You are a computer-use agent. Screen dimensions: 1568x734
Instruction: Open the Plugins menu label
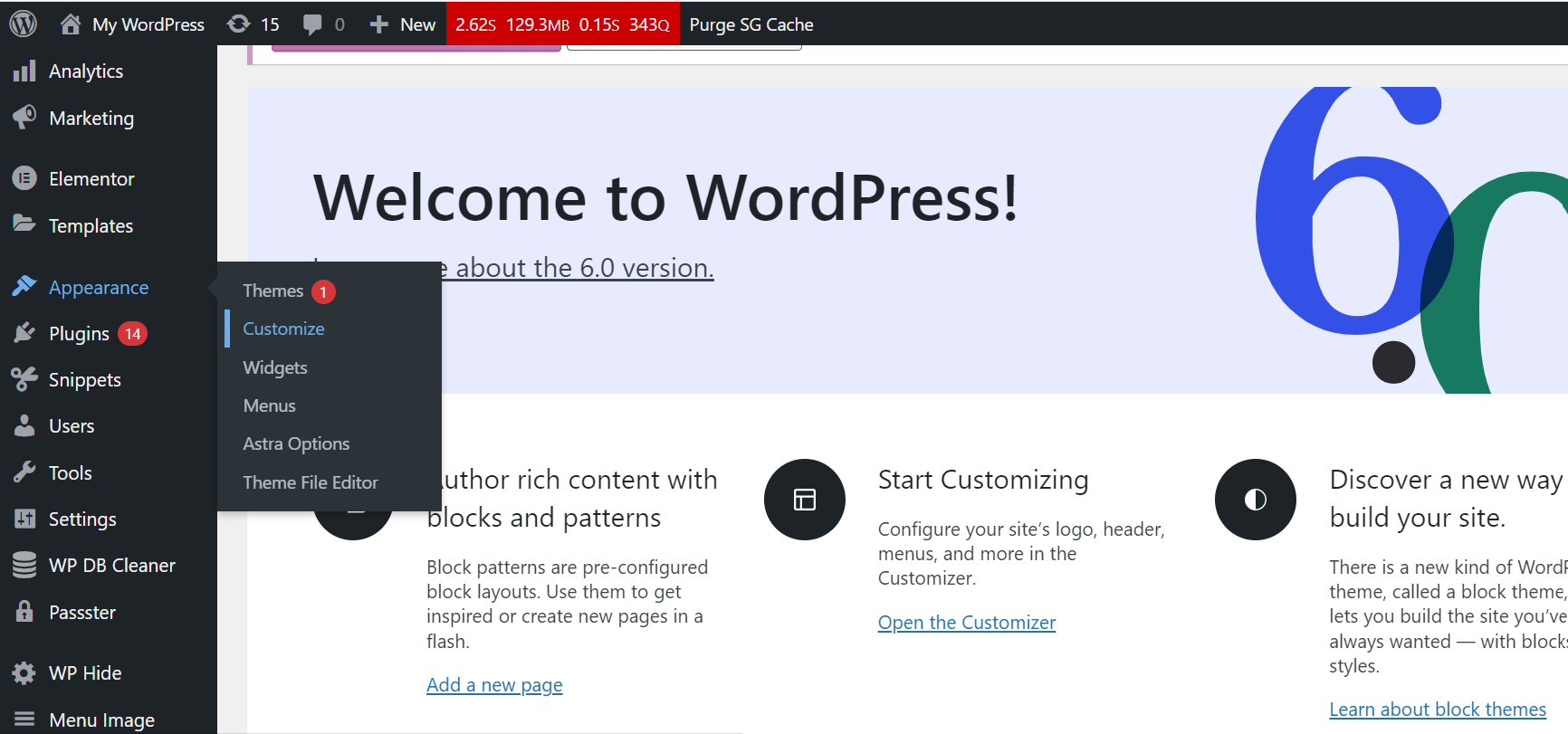[79, 333]
